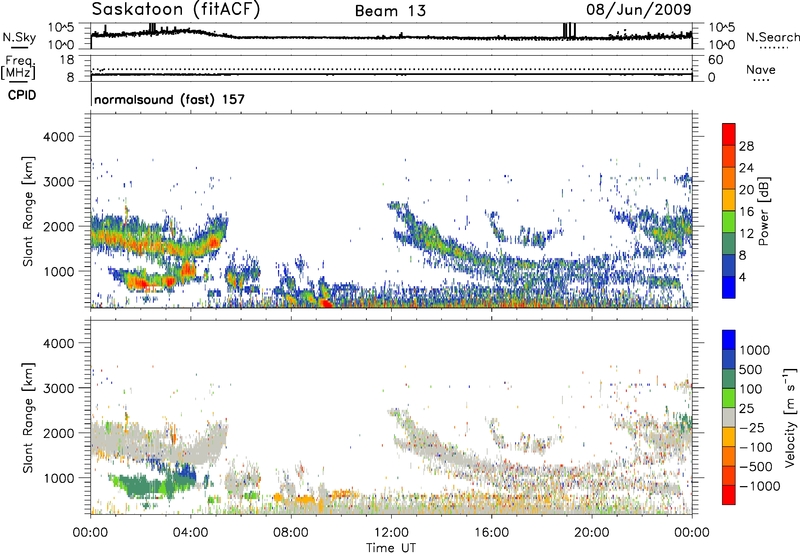Click the "Saskatoon (fitACF)" plot title
Viewport: 800px width, 554px height.
pyautogui.click(x=176, y=10)
